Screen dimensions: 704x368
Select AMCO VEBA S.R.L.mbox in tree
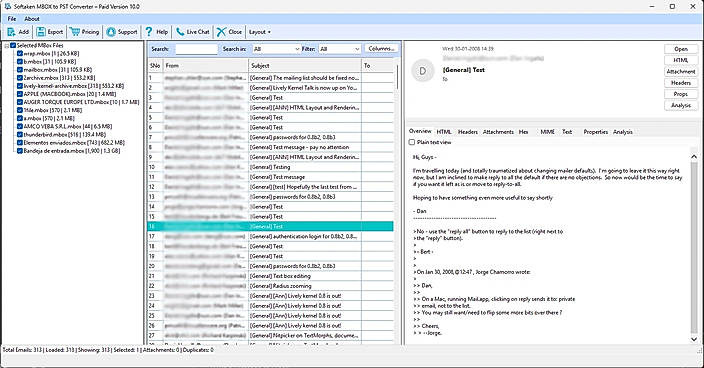coord(68,127)
